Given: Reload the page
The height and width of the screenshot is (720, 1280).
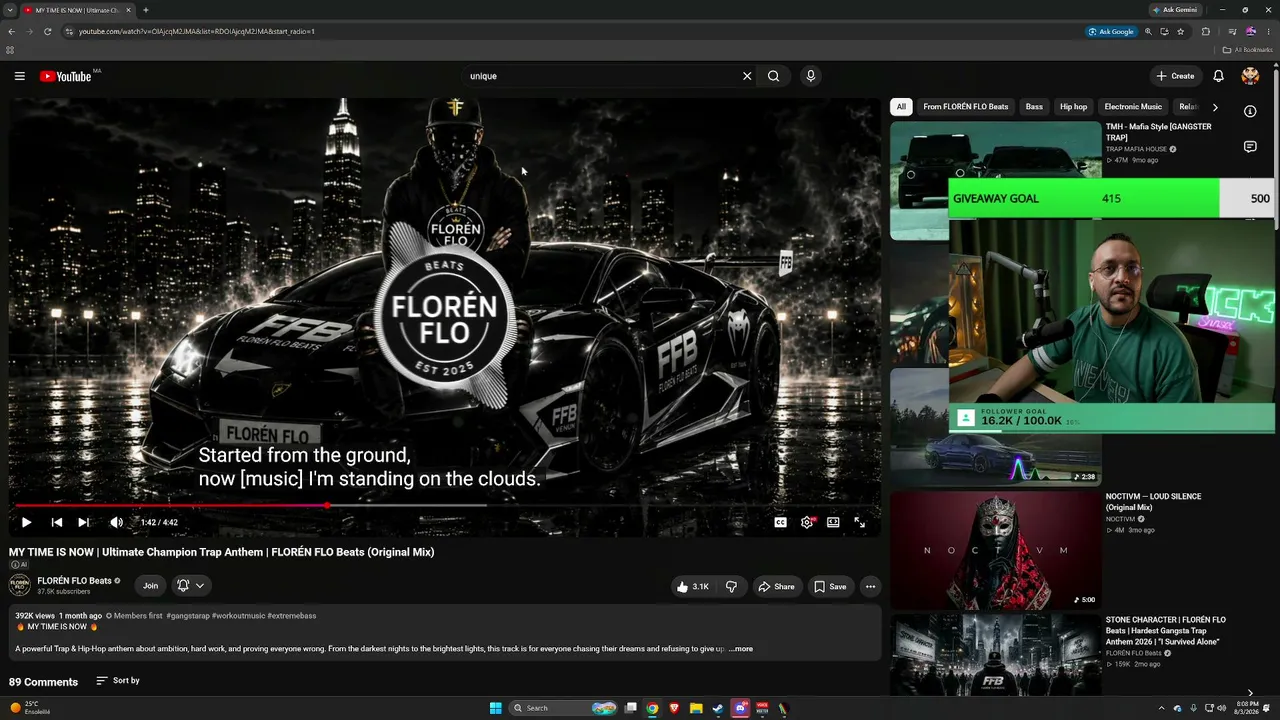Looking at the screenshot, I should pyautogui.click(x=47, y=31).
